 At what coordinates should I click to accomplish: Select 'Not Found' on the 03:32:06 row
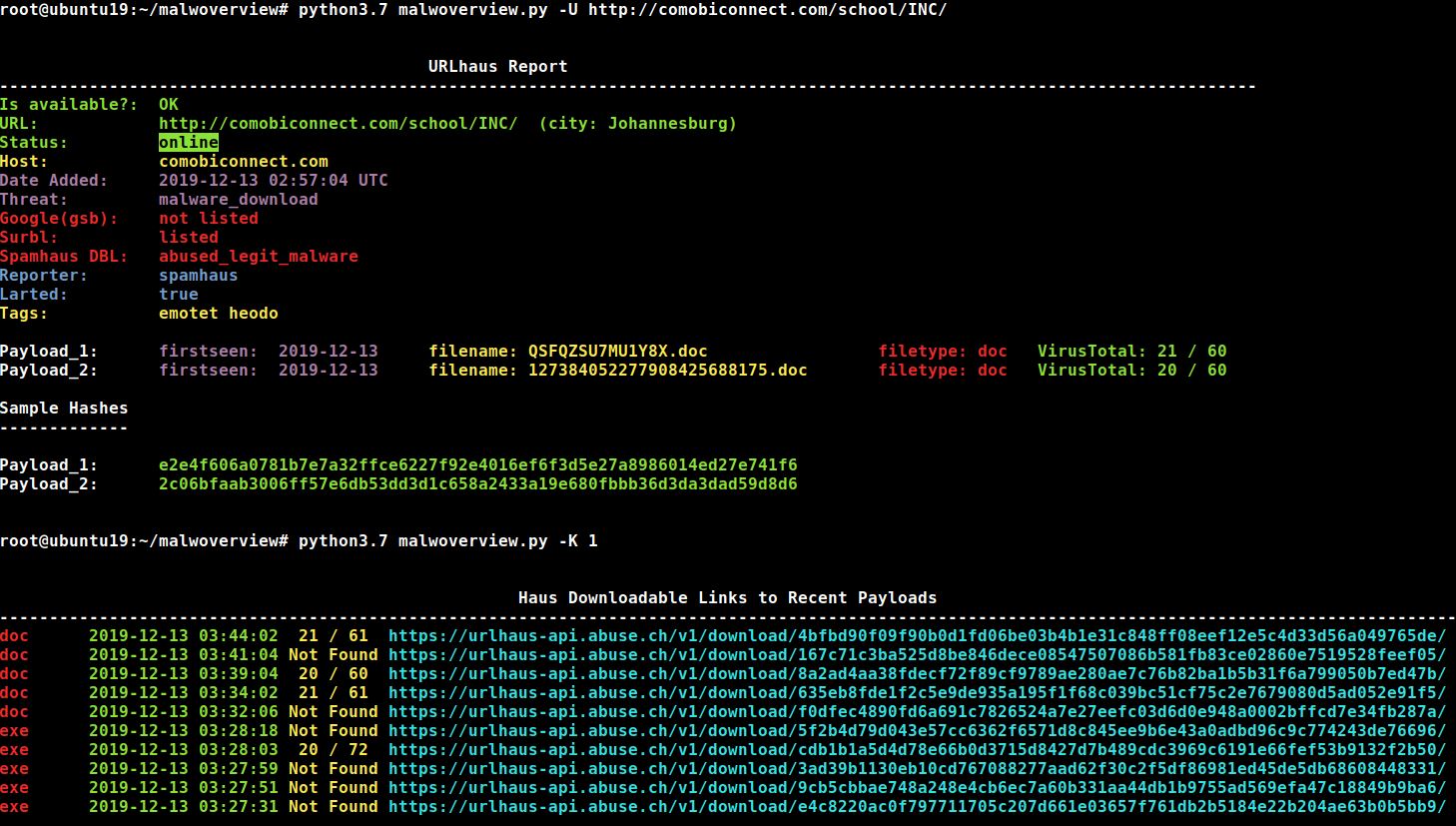coord(334,712)
